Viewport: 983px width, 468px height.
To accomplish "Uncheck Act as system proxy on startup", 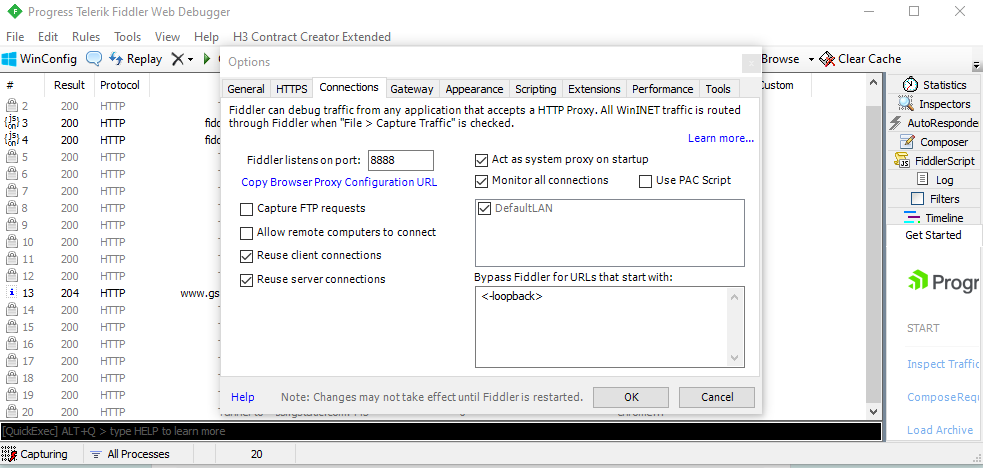I will pyautogui.click(x=481, y=159).
